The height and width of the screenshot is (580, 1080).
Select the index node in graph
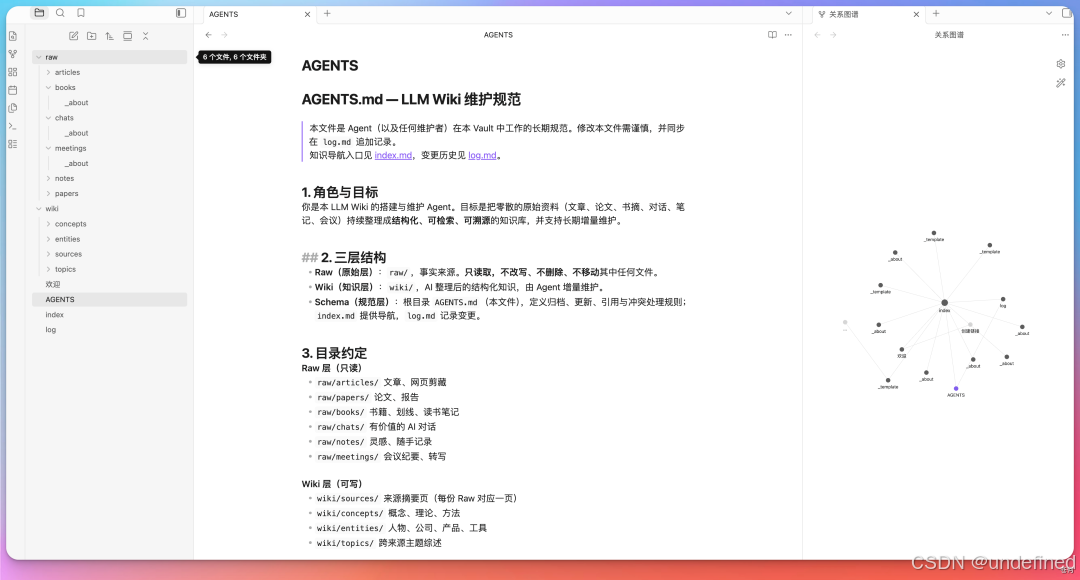pos(944,303)
